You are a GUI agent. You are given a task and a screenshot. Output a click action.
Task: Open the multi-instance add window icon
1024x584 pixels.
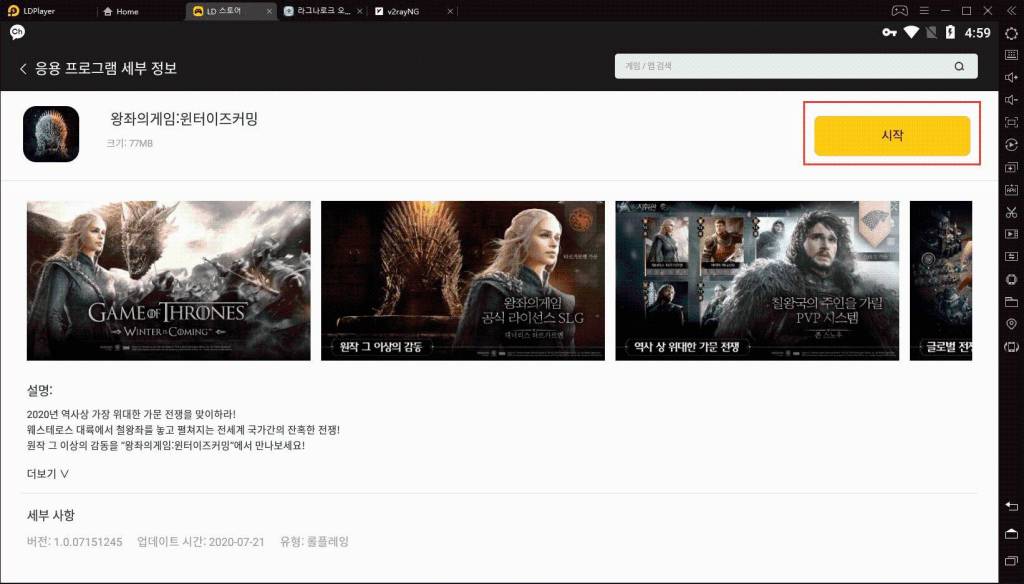point(1011,167)
